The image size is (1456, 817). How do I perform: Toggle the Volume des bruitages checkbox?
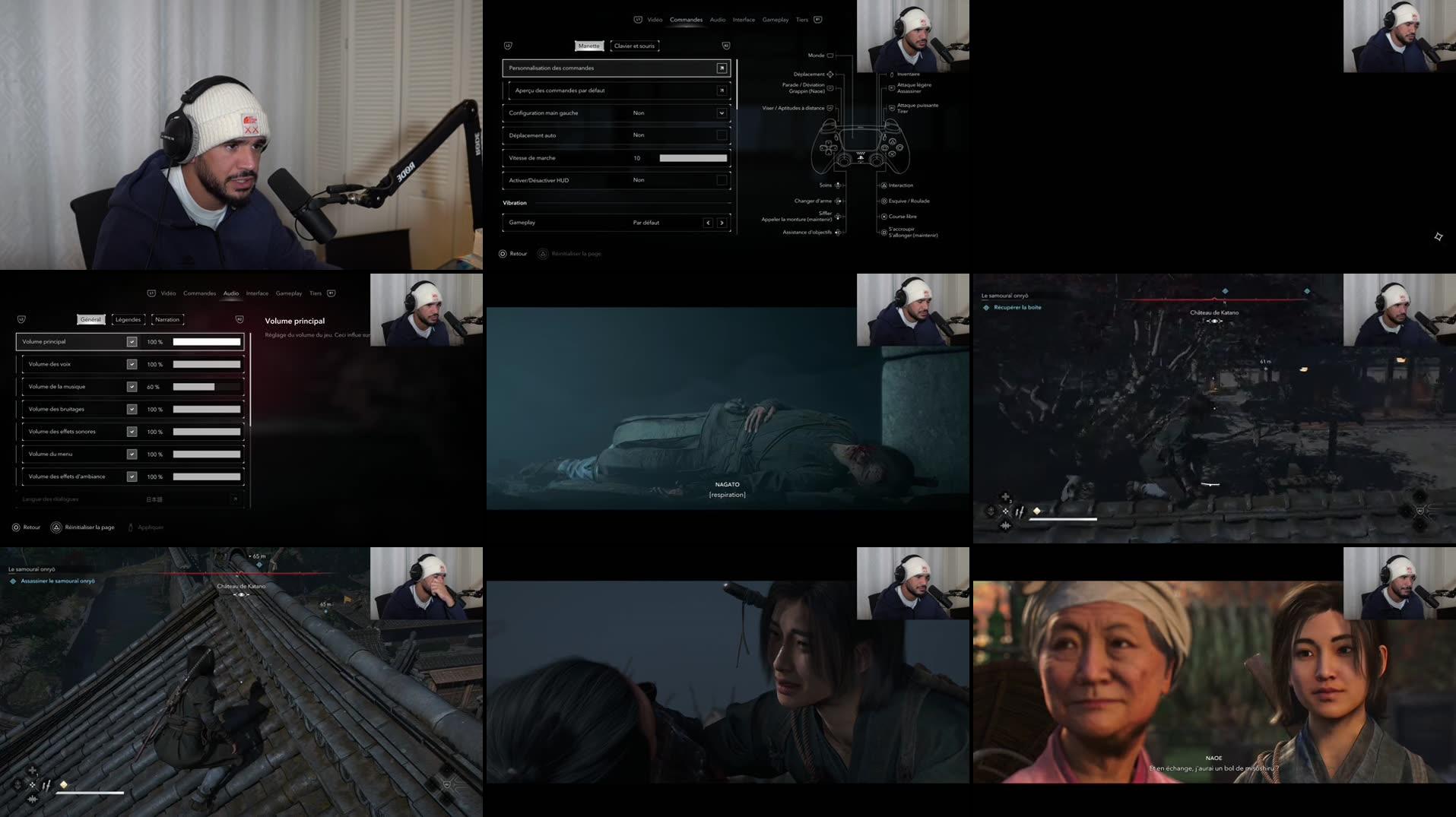132,410
